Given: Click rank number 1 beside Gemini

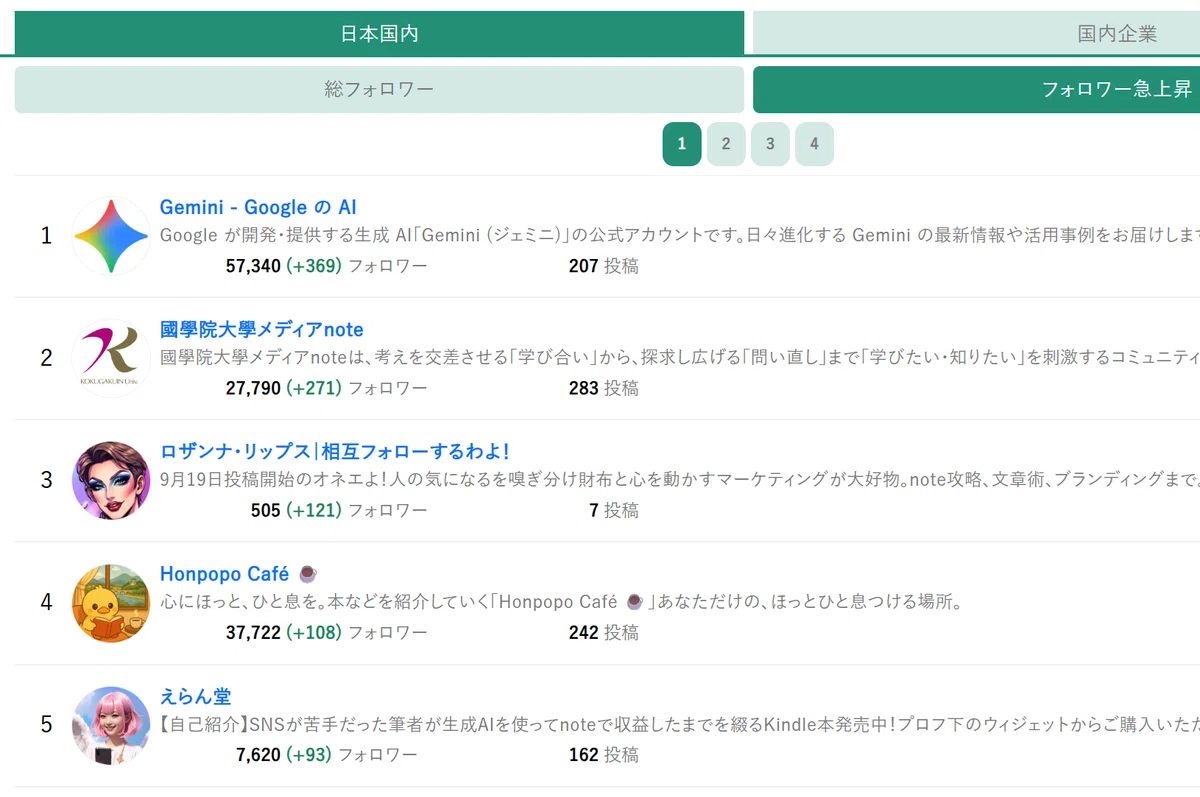Looking at the screenshot, I should [x=46, y=236].
